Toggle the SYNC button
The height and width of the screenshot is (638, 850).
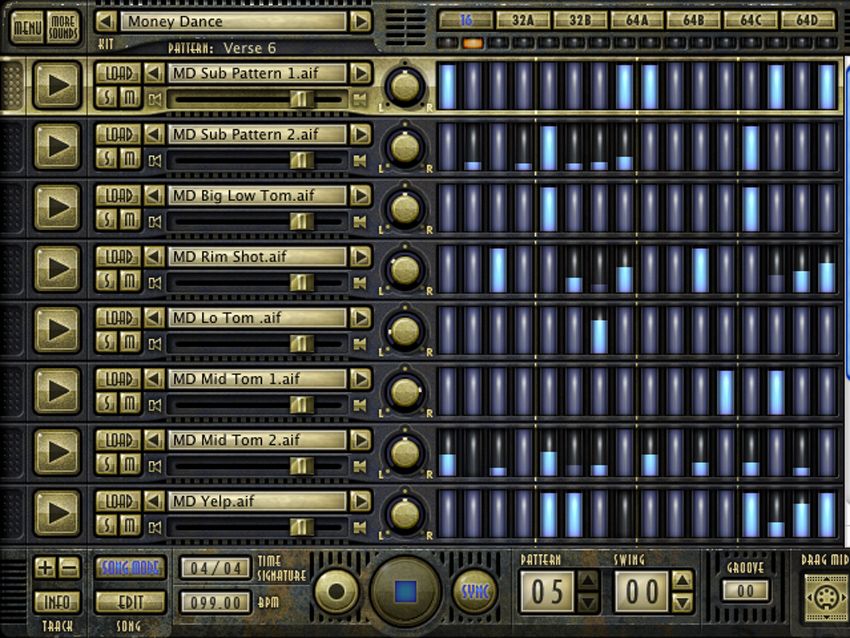[474, 591]
